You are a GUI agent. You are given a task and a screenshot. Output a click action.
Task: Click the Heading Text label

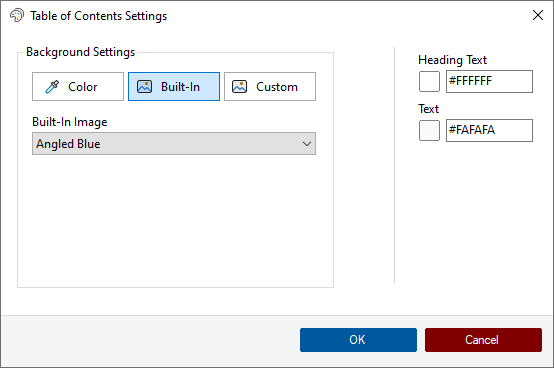click(452, 60)
